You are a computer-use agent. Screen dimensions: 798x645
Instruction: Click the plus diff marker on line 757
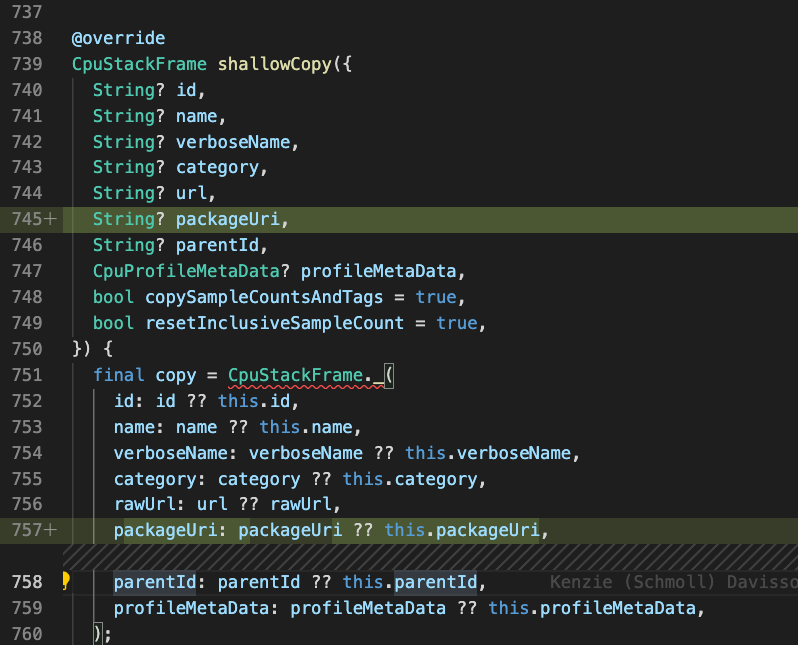click(50, 530)
